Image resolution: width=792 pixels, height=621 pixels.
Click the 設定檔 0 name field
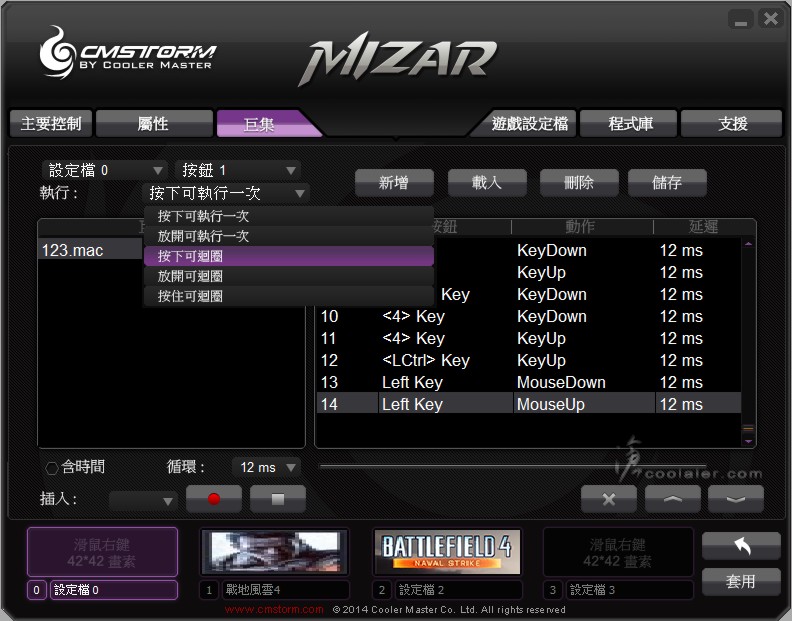tap(114, 590)
